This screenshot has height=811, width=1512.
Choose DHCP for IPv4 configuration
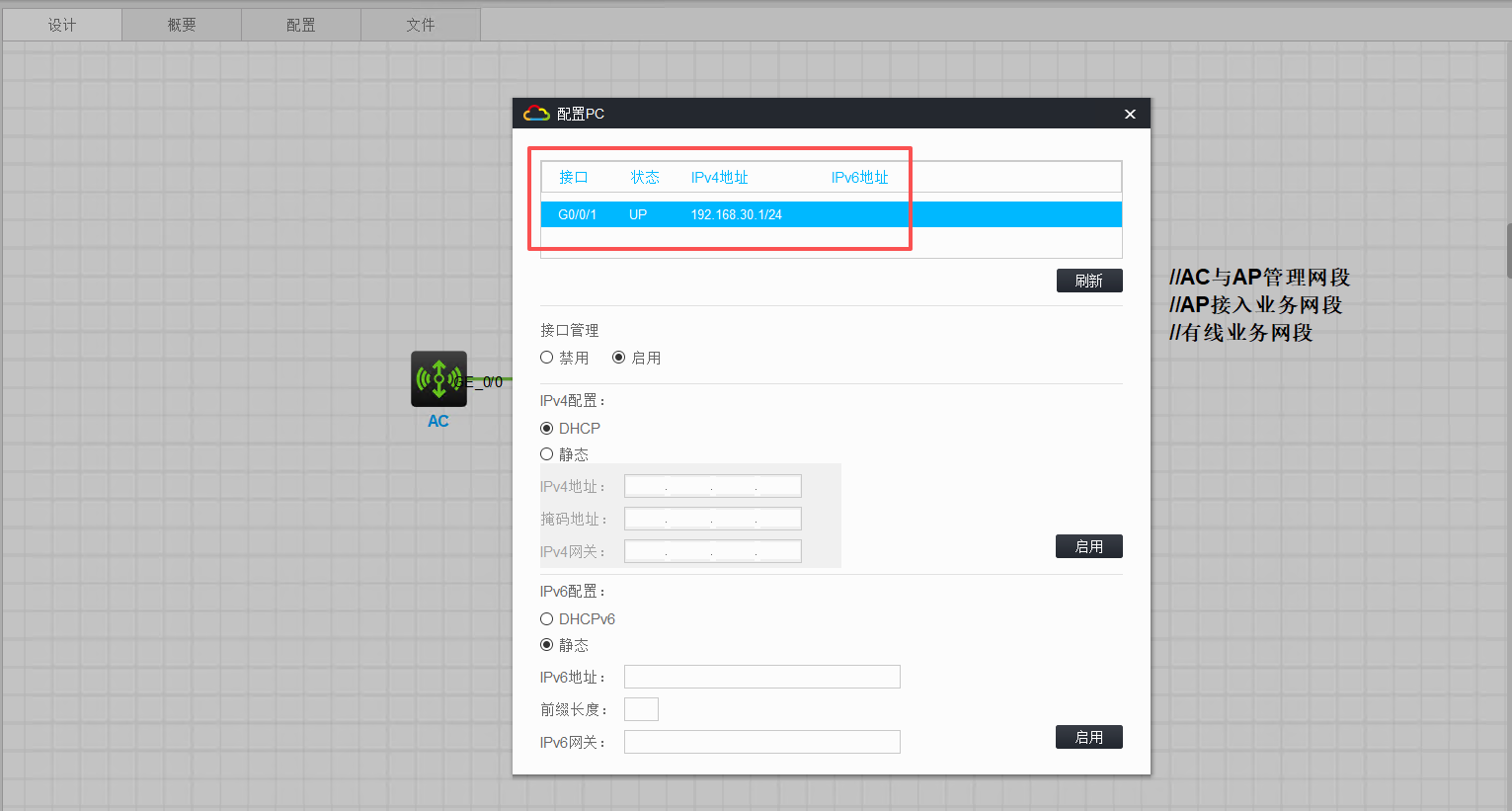(547, 428)
